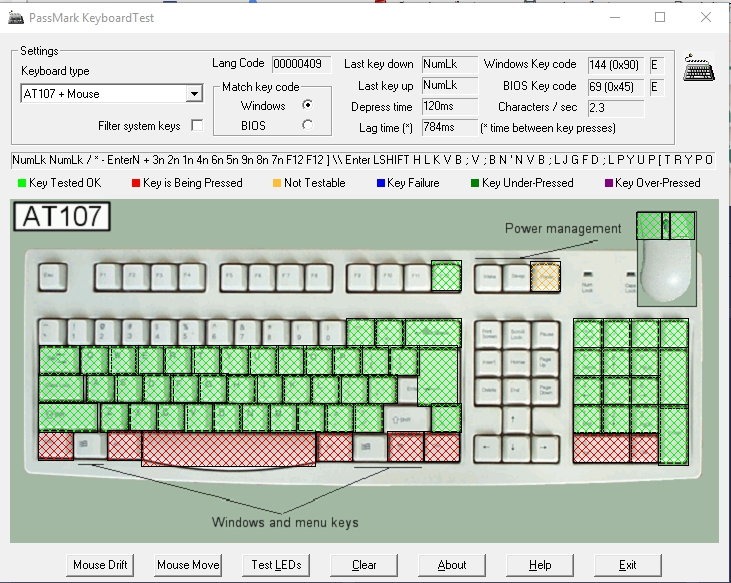Click the down arrow key

[517, 448]
